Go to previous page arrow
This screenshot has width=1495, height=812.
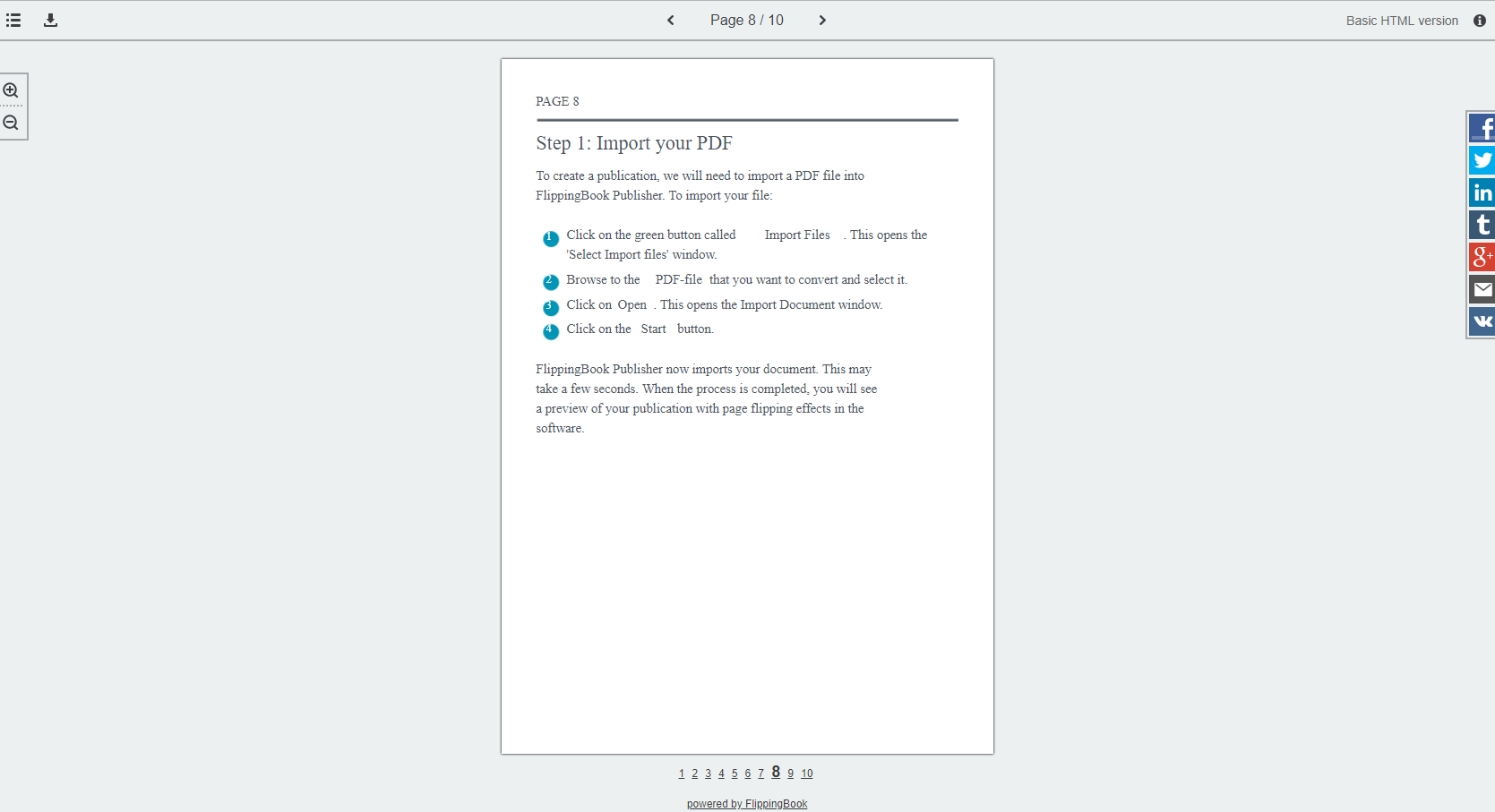tap(671, 20)
